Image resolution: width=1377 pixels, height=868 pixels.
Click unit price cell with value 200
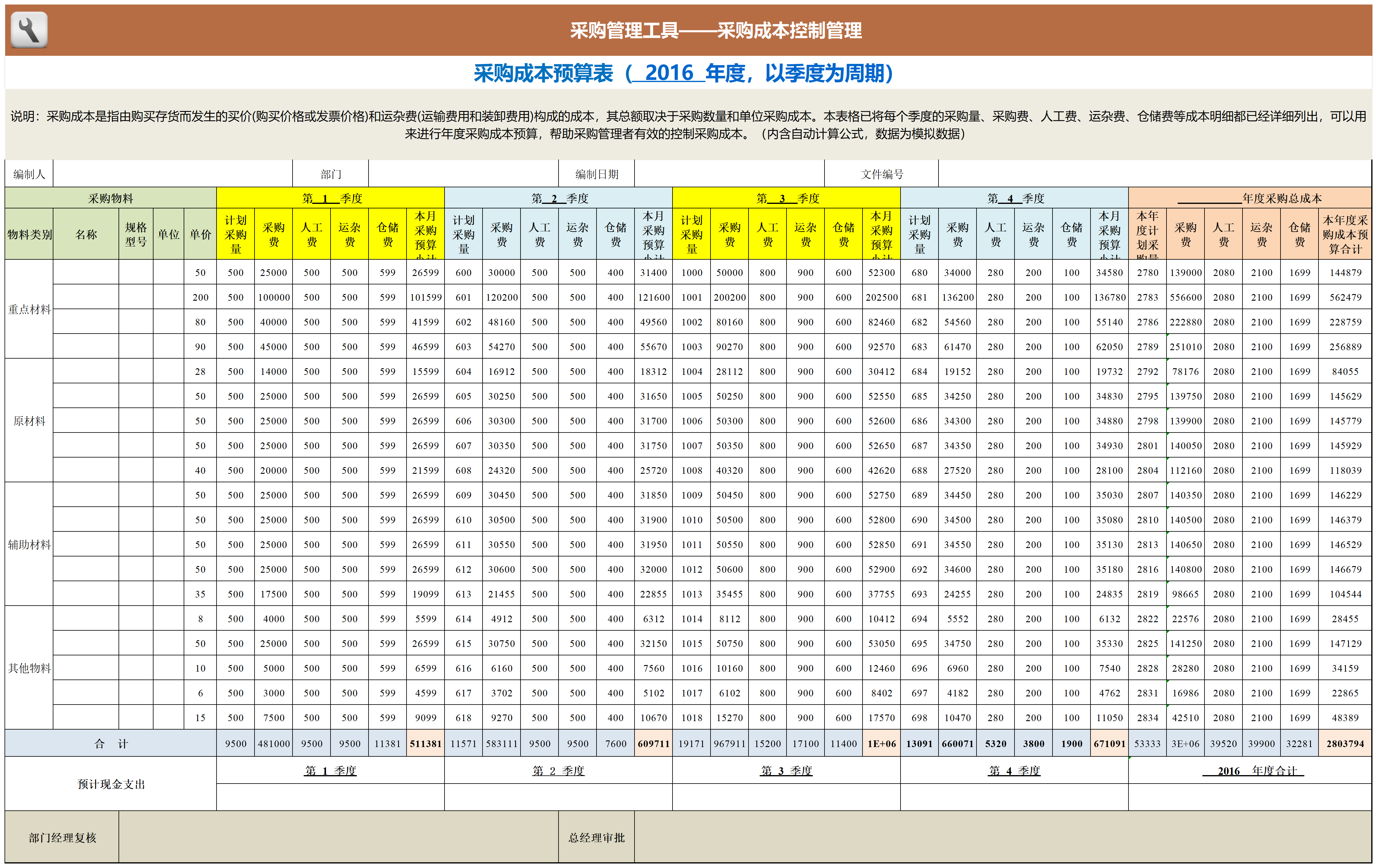[x=200, y=297]
